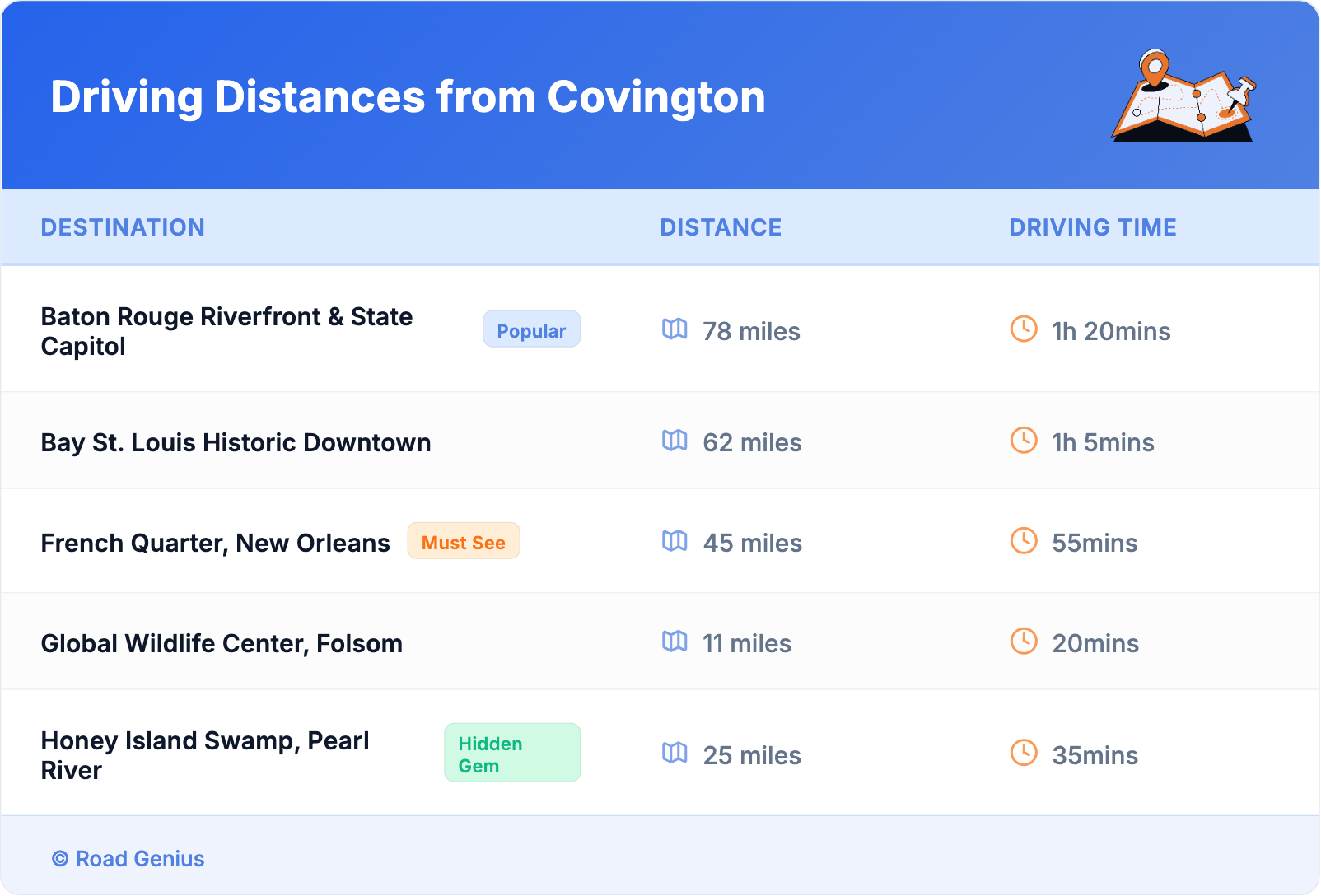Click clock icon beside 55mins
The image size is (1321, 896).
1024,541
